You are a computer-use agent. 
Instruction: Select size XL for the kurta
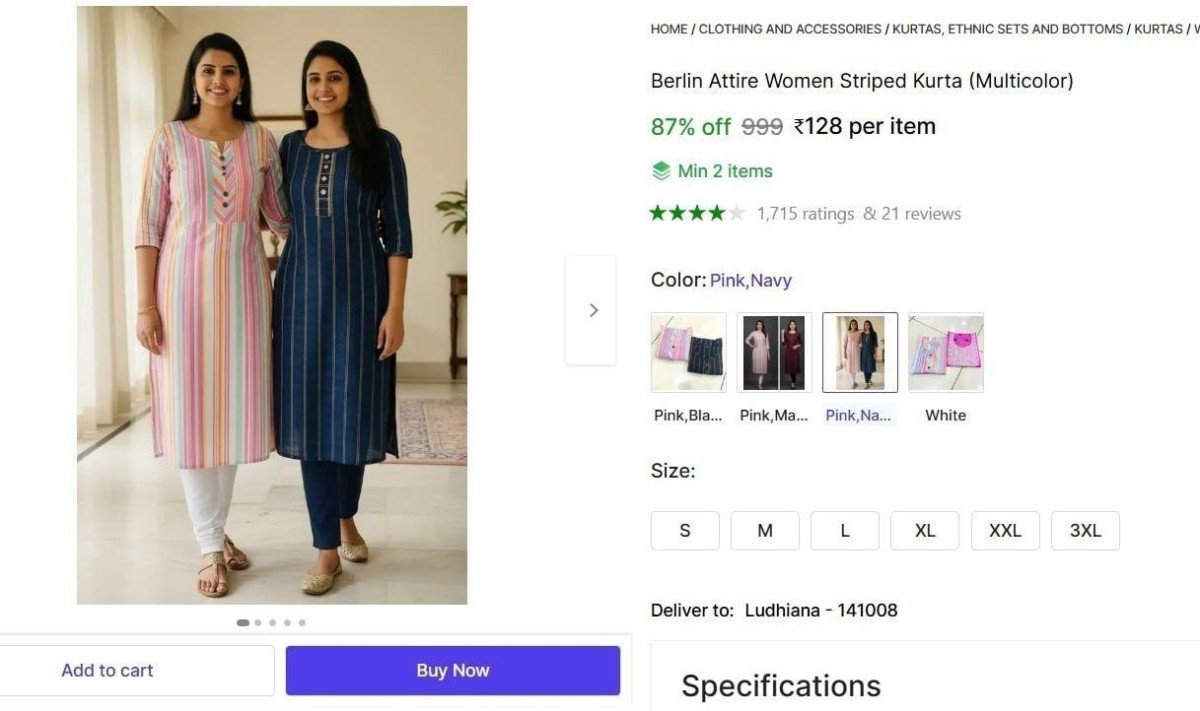tap(925, 530)
